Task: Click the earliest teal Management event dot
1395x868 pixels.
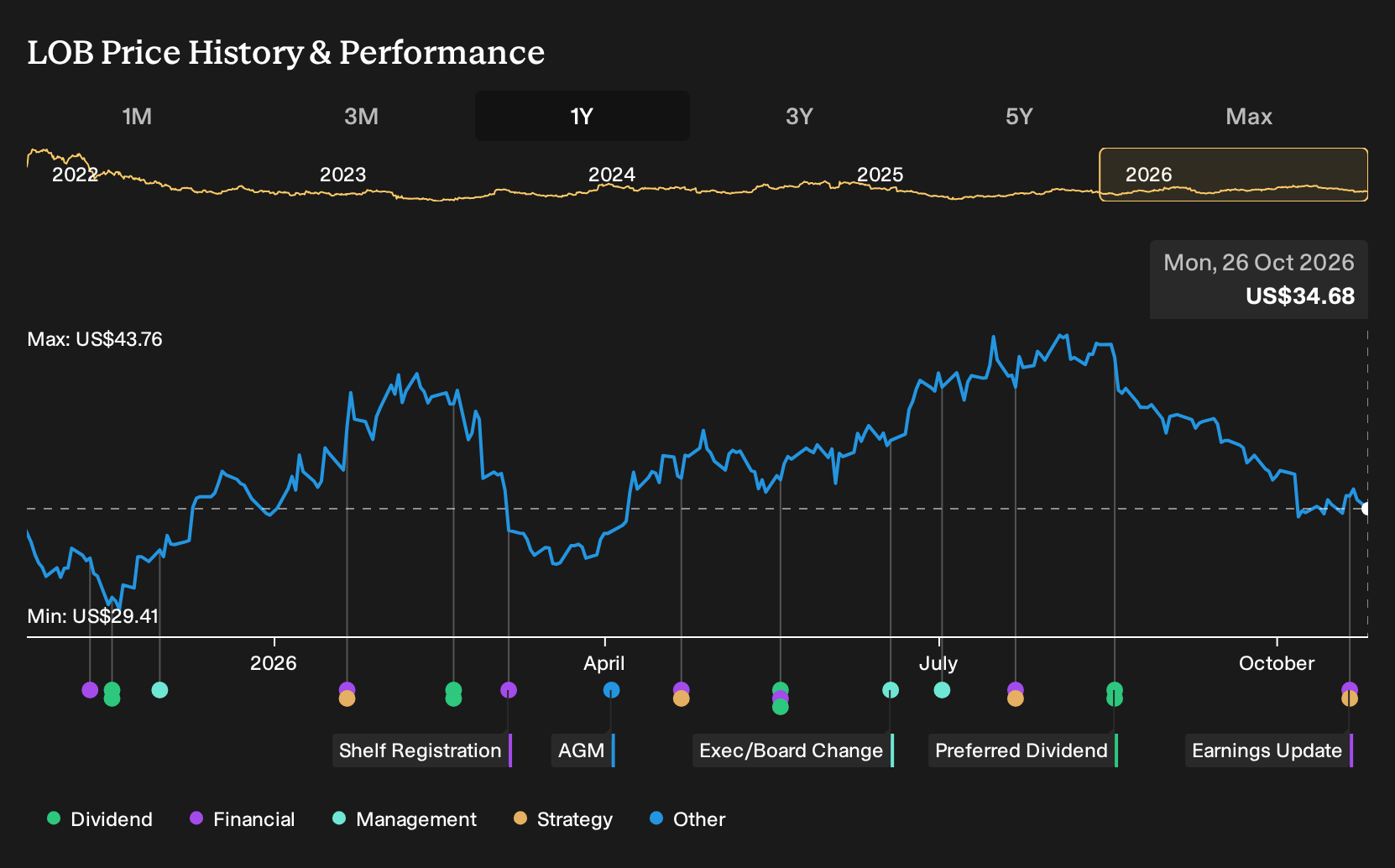Action: click(x=159, y=690)
